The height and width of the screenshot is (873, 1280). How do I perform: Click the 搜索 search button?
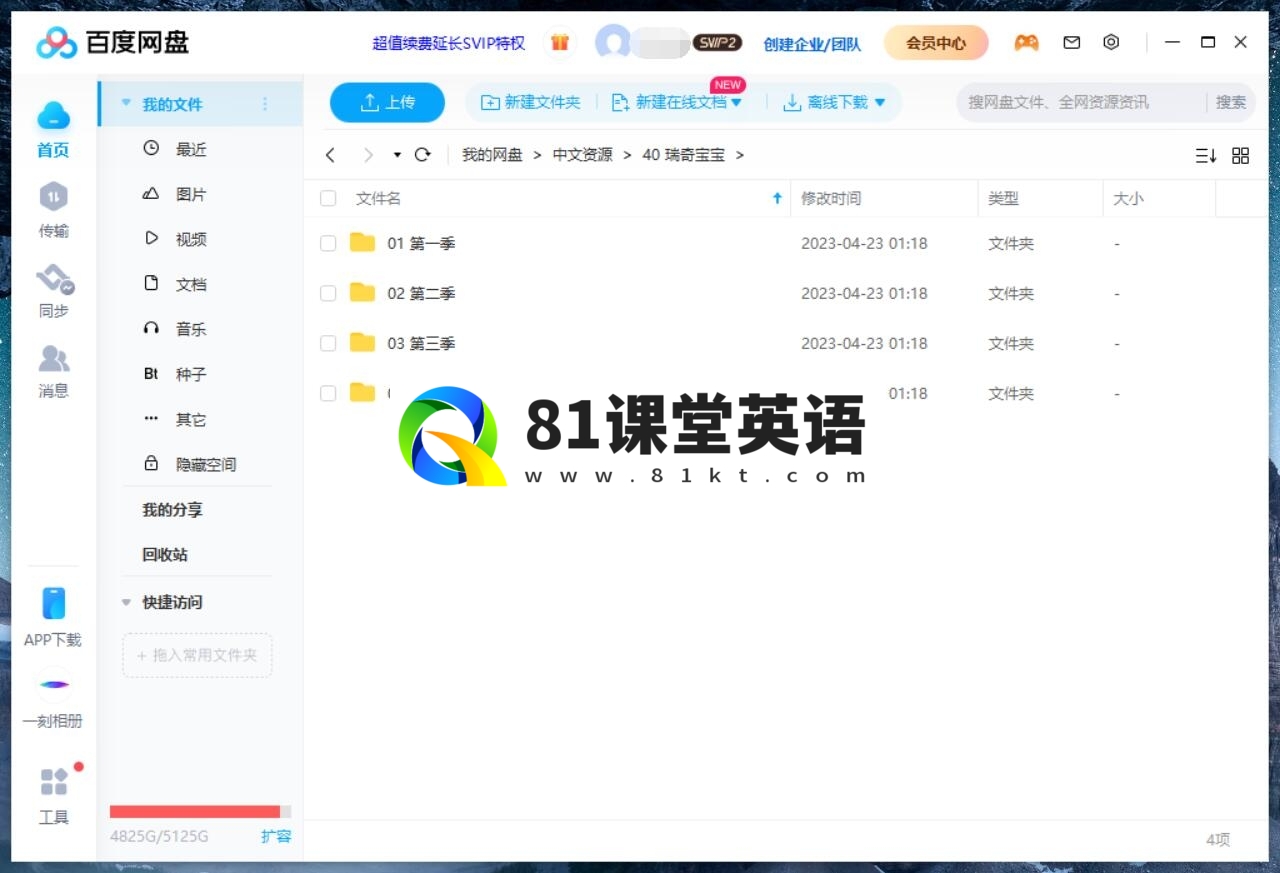1231,102
